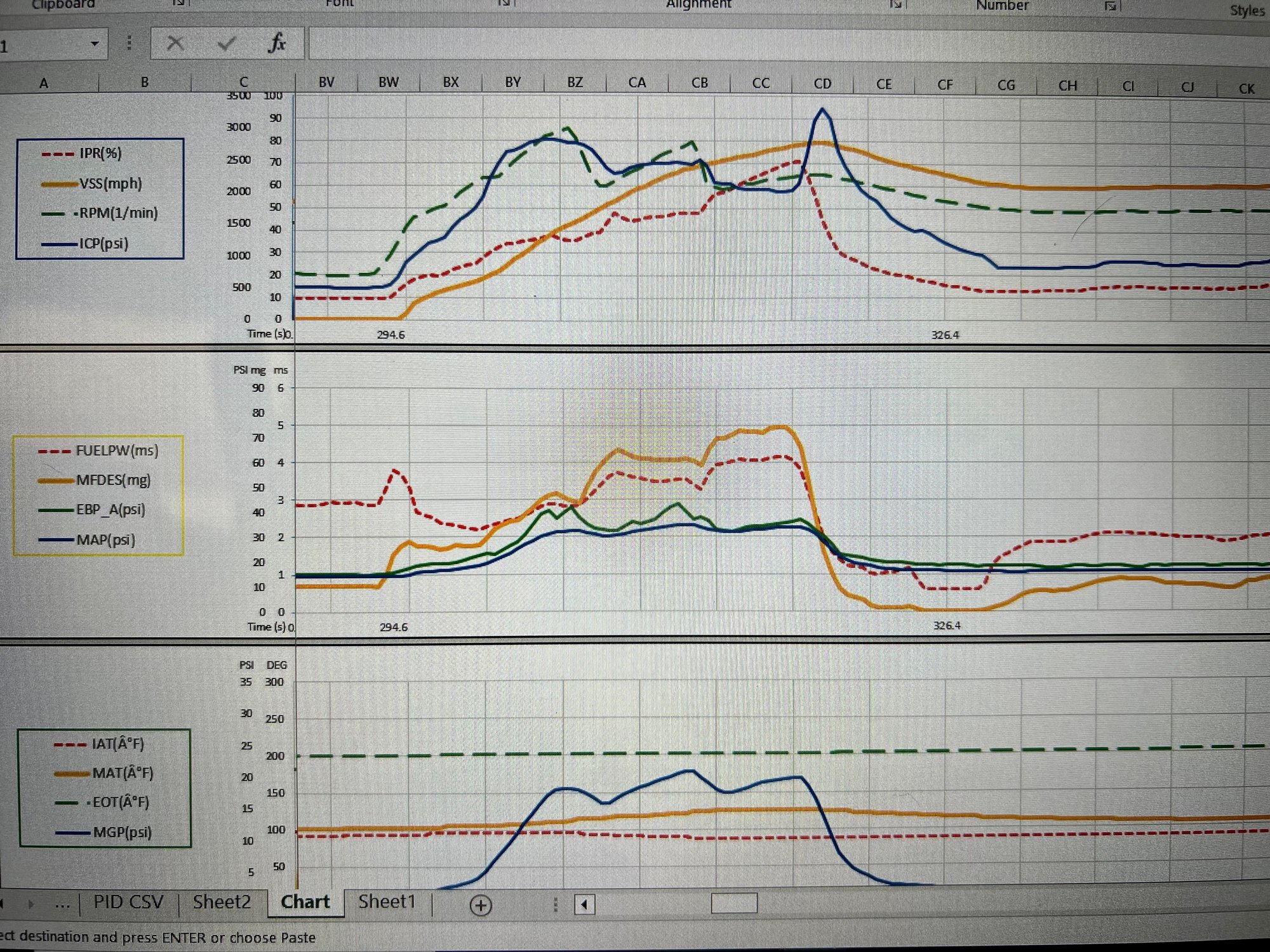1270x952 pixels.
Task: Select column header CD
Action: point(822,83)
